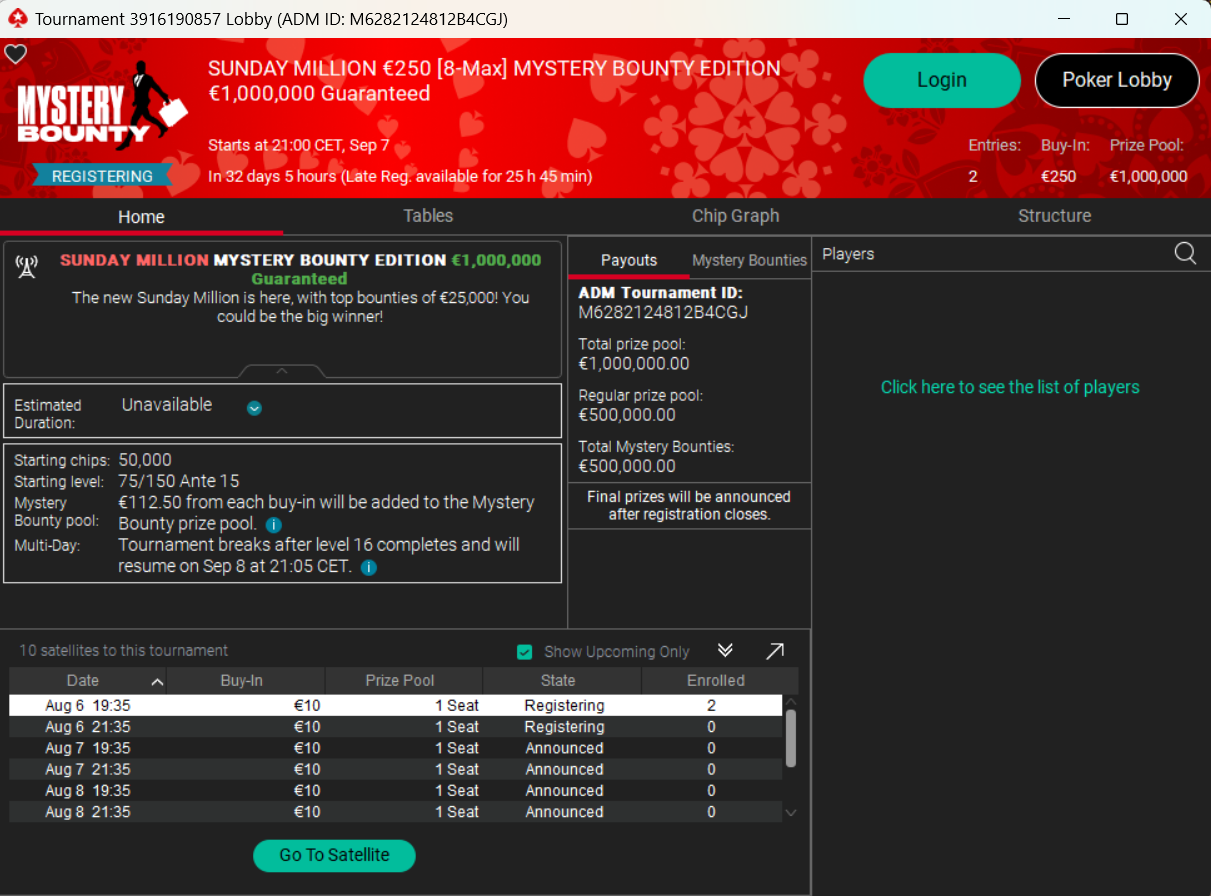Viewport: 1211px width, 896px height.
Task: Select satellite row Aug 6 21:35
Action: (396, 727)
